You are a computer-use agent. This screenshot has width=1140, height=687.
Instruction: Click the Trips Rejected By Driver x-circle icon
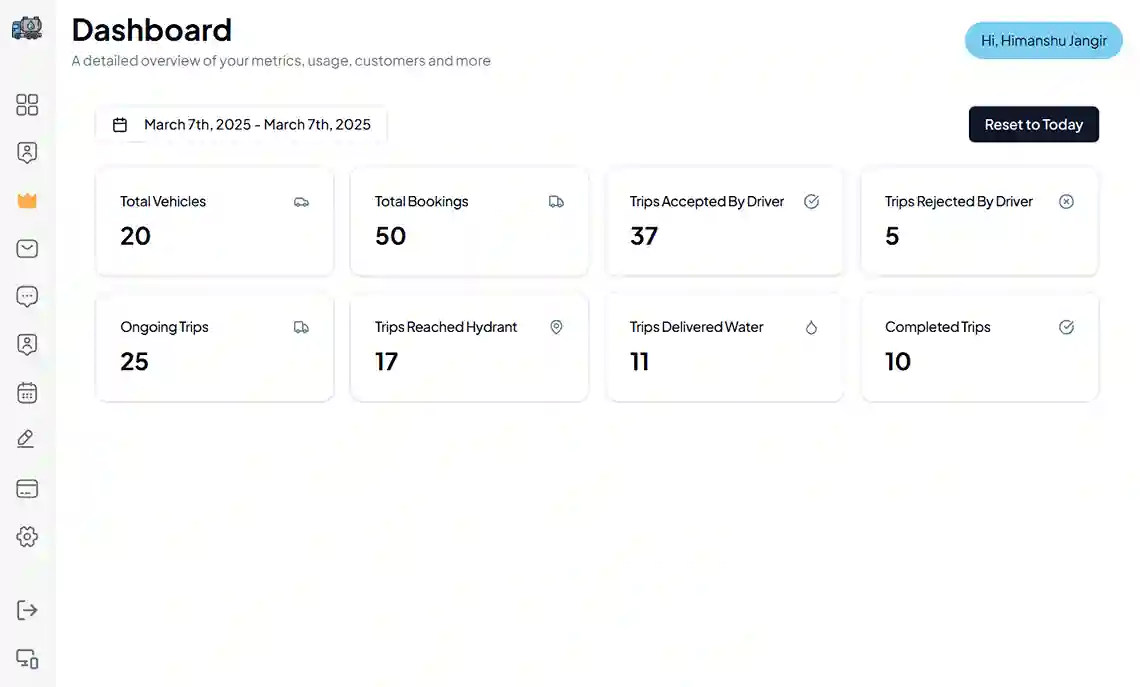(1066, 201)
